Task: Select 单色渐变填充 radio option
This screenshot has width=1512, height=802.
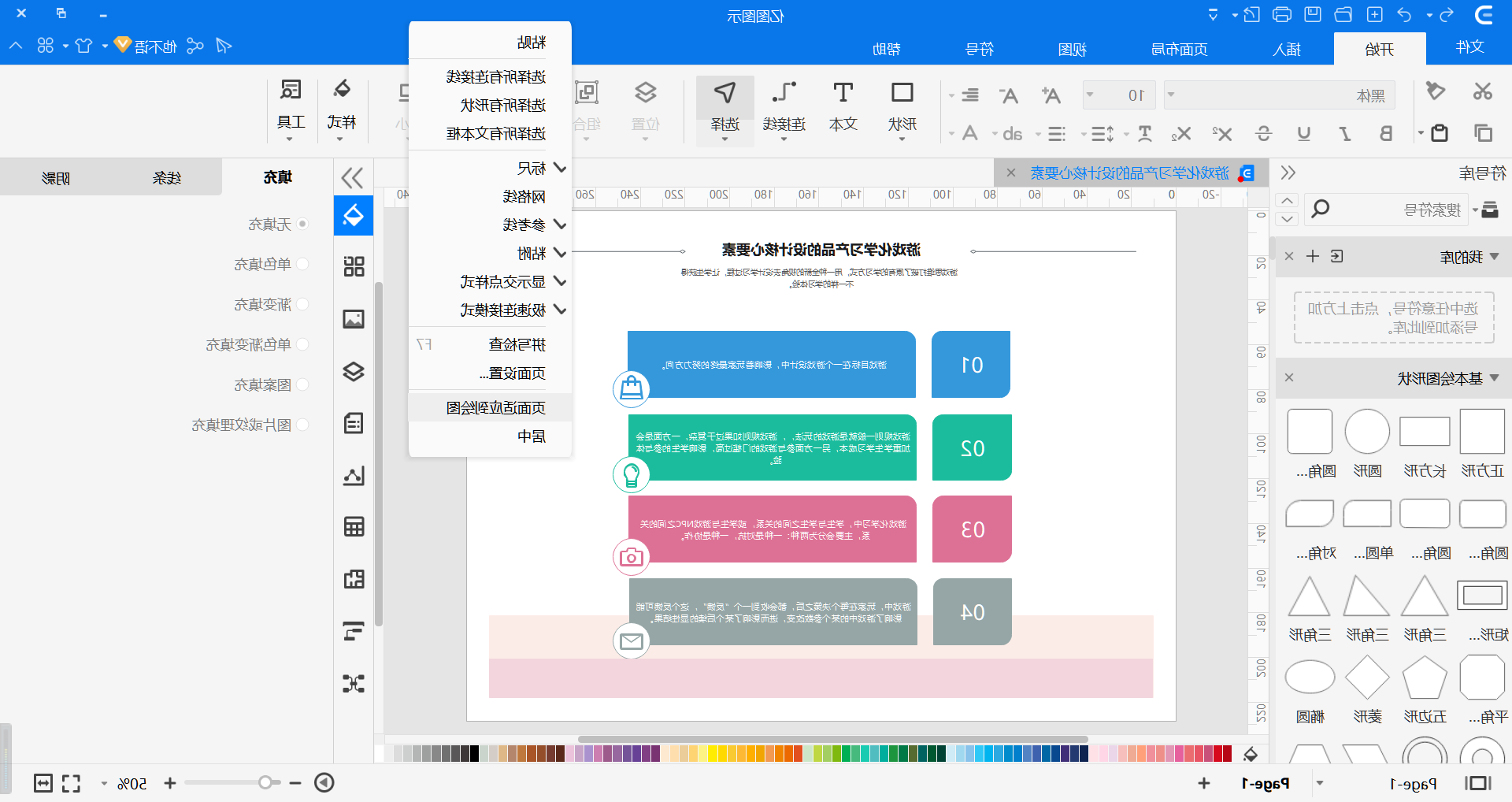Action: tap(302, 344)
